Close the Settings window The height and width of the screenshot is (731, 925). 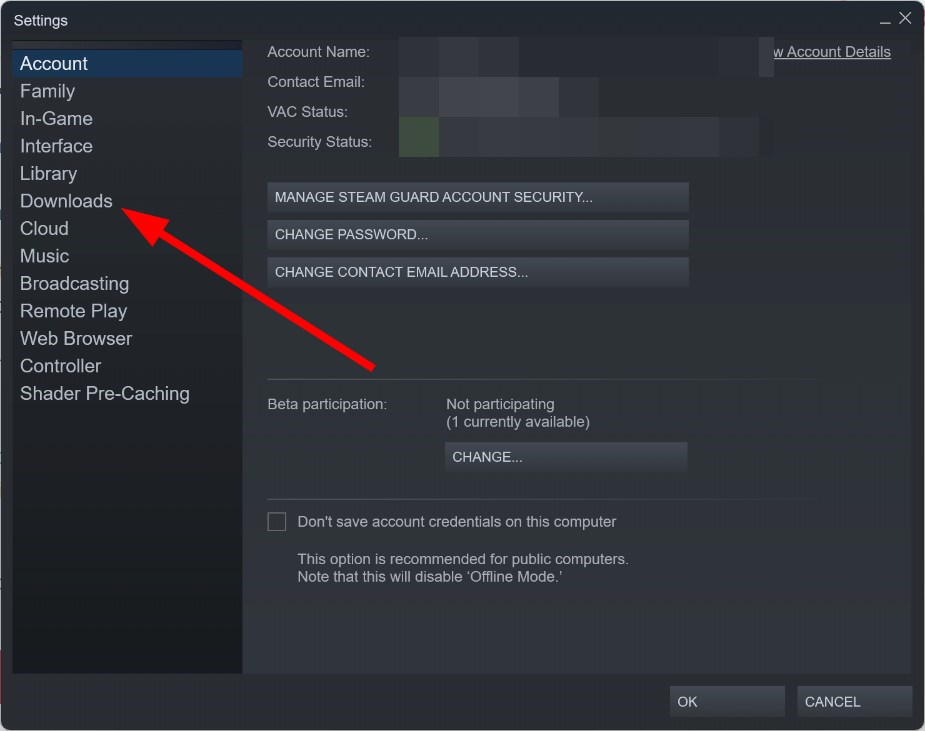pyautogui.click(x=905, y=18)
